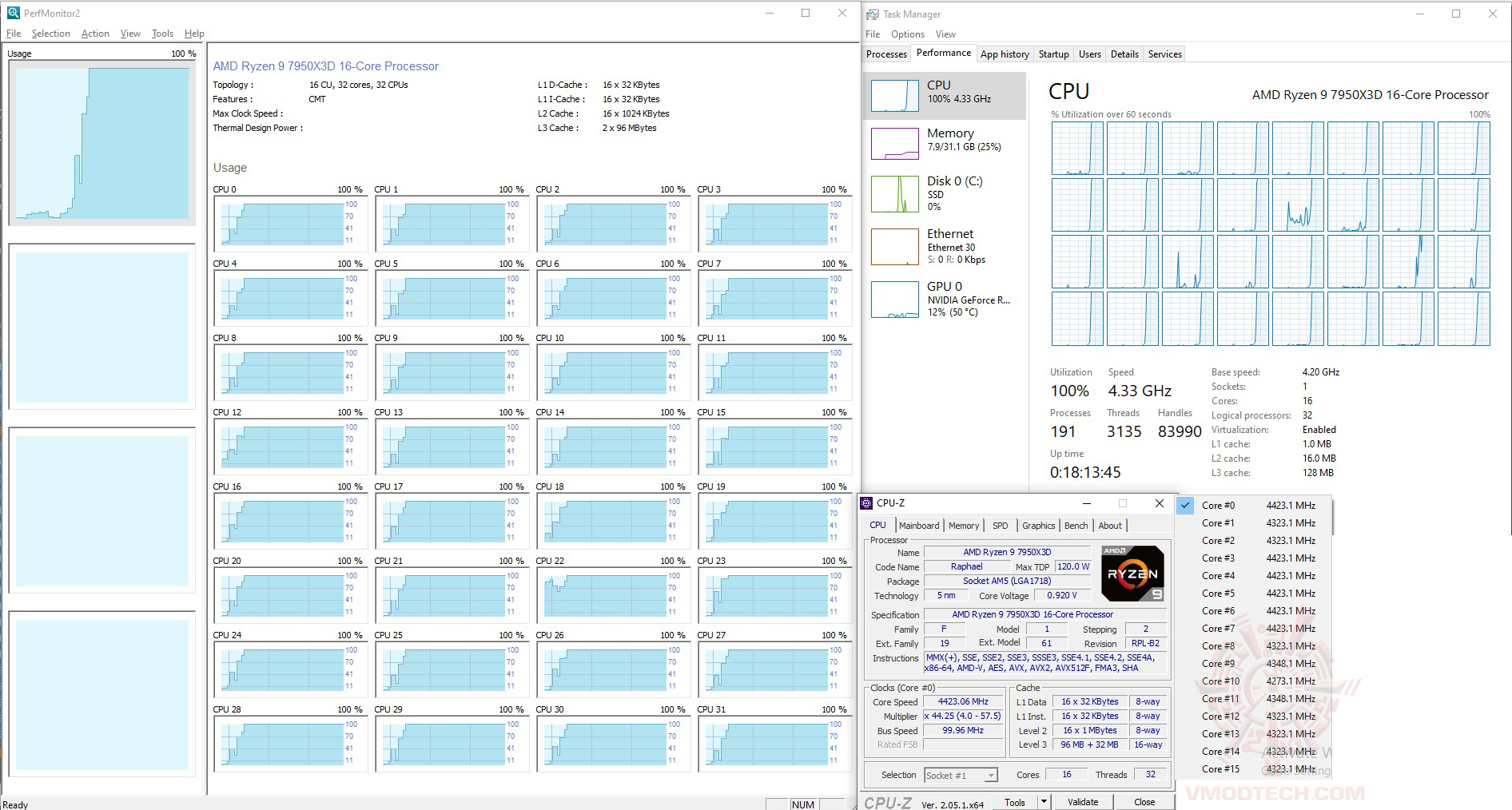Select the Ethernet mini graph icon
The width and height of the screenshot is (1512, 810).
tap(895, 247)
